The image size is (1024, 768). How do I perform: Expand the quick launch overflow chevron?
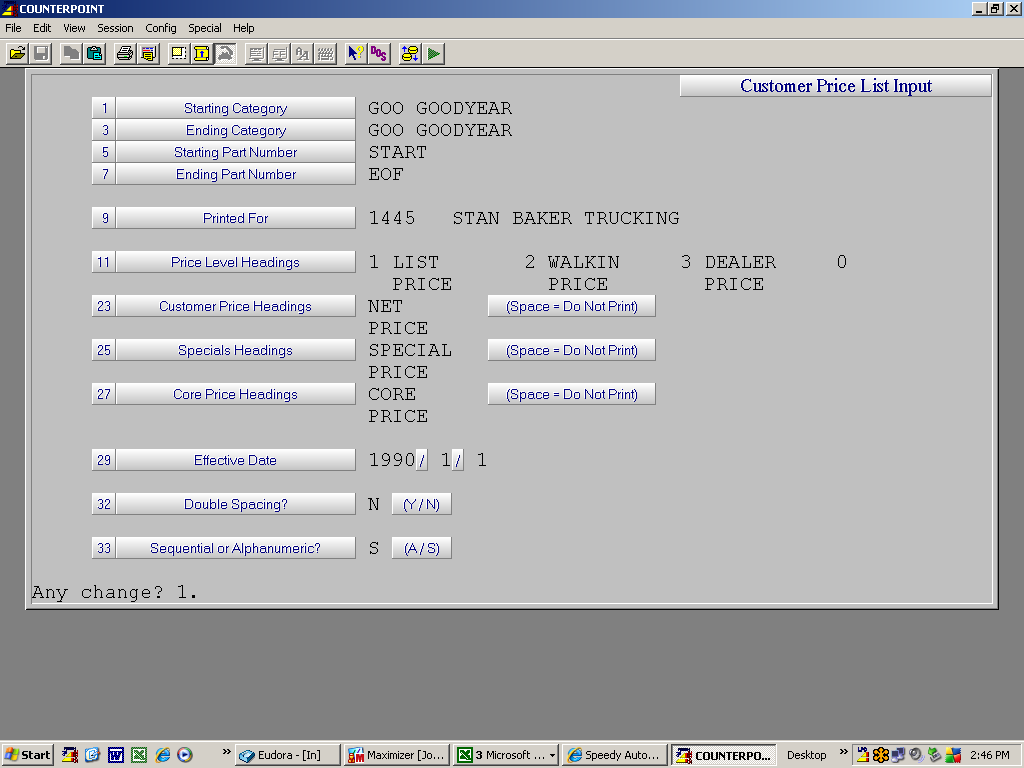pos(227,752)
